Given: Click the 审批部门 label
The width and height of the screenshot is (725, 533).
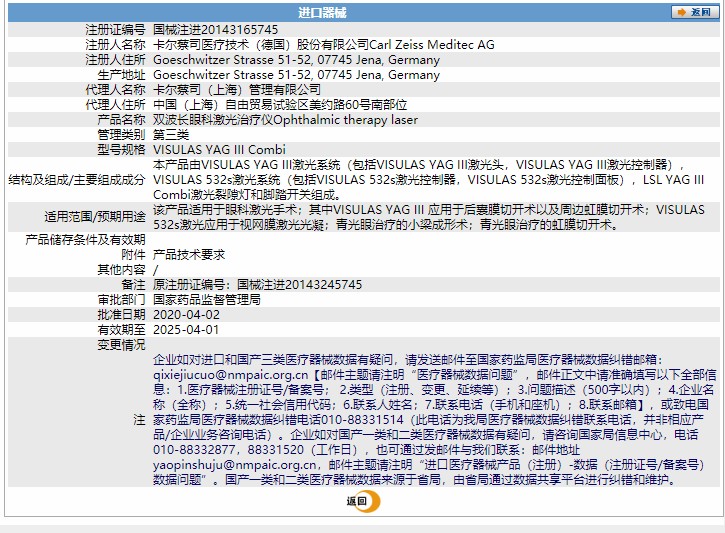Looking at the screenshot, I should click(x=121, y=300).
